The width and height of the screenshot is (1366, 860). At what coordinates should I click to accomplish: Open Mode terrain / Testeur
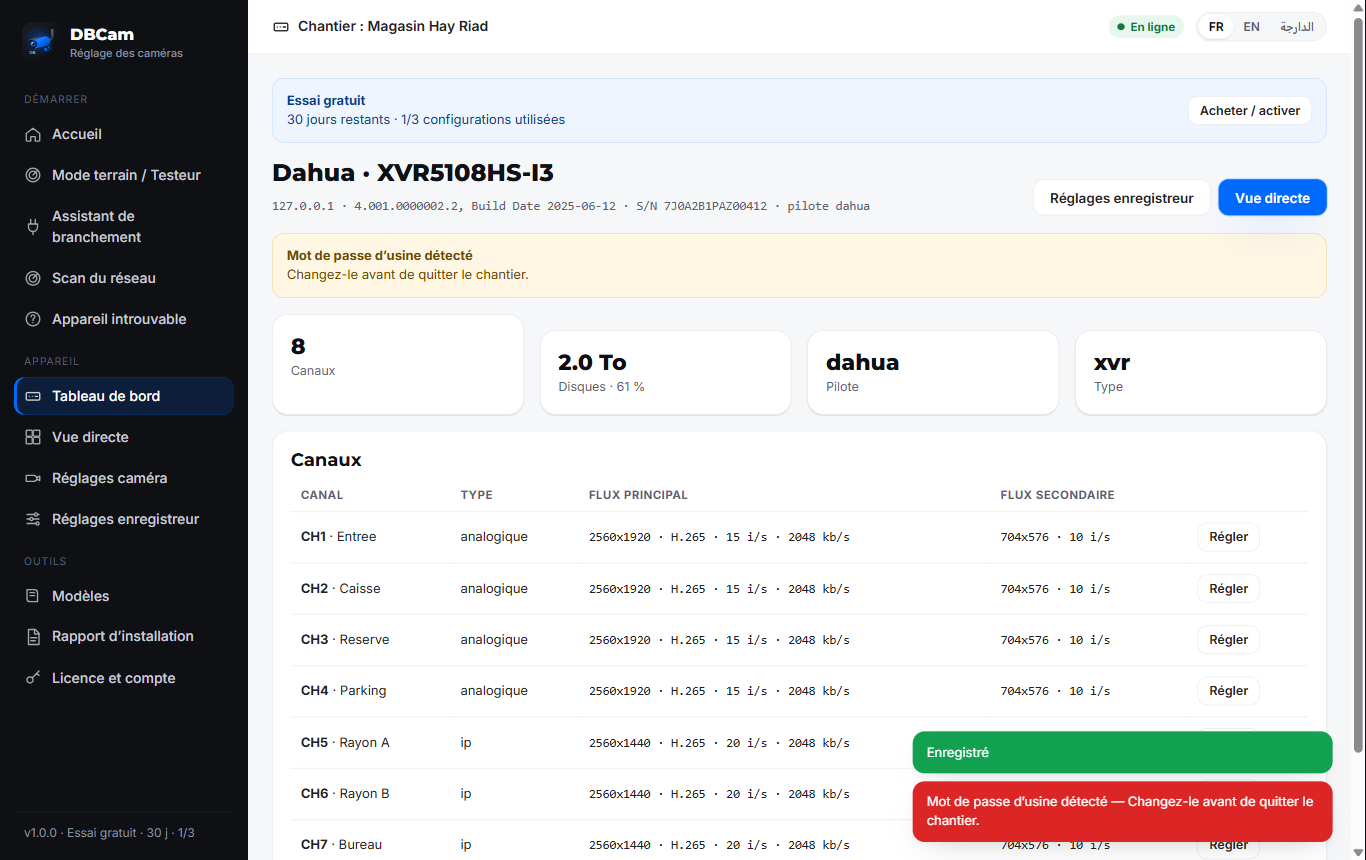coord(124,176)
